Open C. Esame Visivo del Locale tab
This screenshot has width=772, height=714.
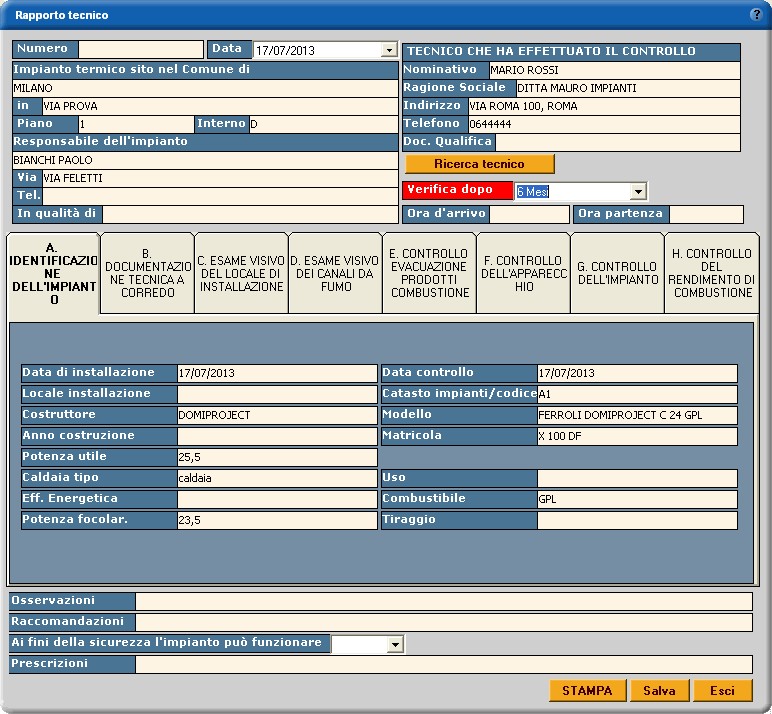coord(241,273)
